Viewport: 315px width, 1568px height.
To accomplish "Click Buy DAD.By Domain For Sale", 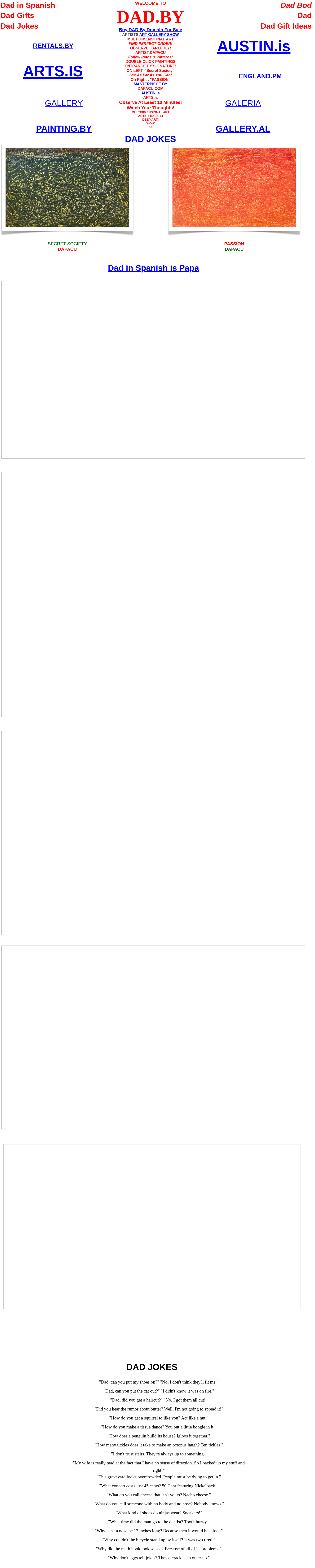I will coord(151,30).
